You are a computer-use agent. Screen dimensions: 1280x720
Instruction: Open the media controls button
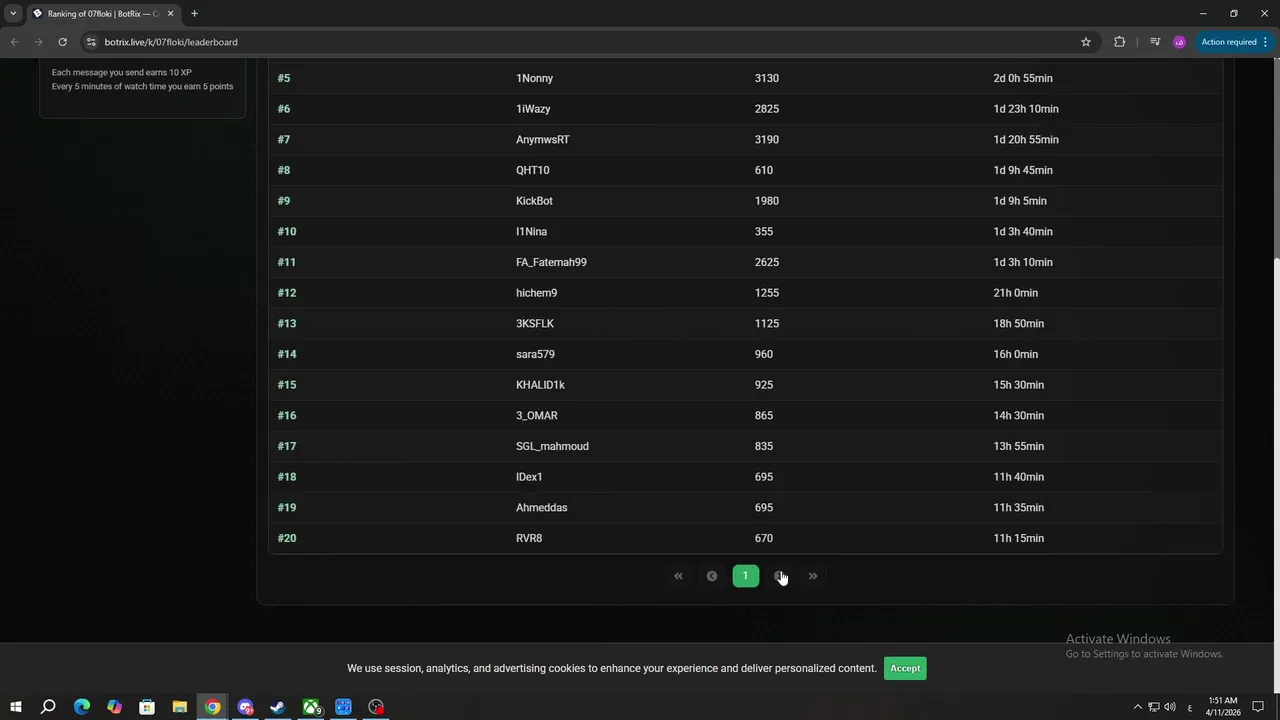coord(1155,42)
